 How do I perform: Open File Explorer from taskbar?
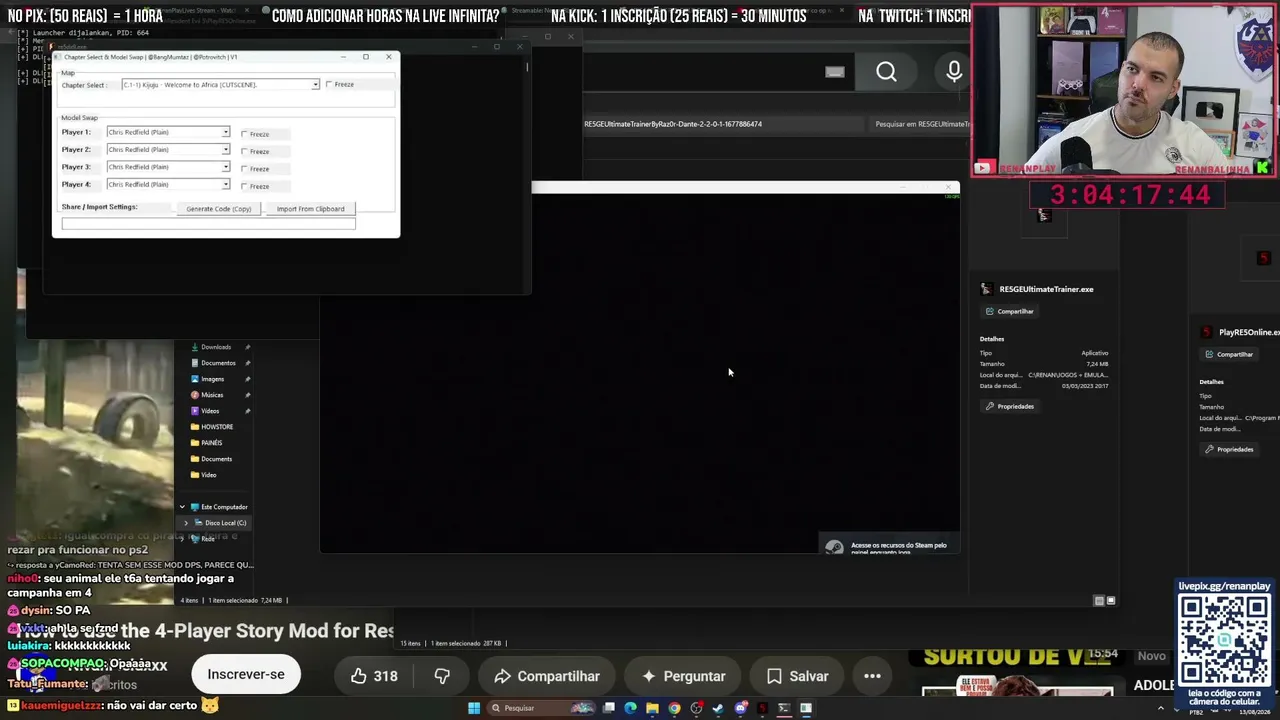tap(652, 708)
